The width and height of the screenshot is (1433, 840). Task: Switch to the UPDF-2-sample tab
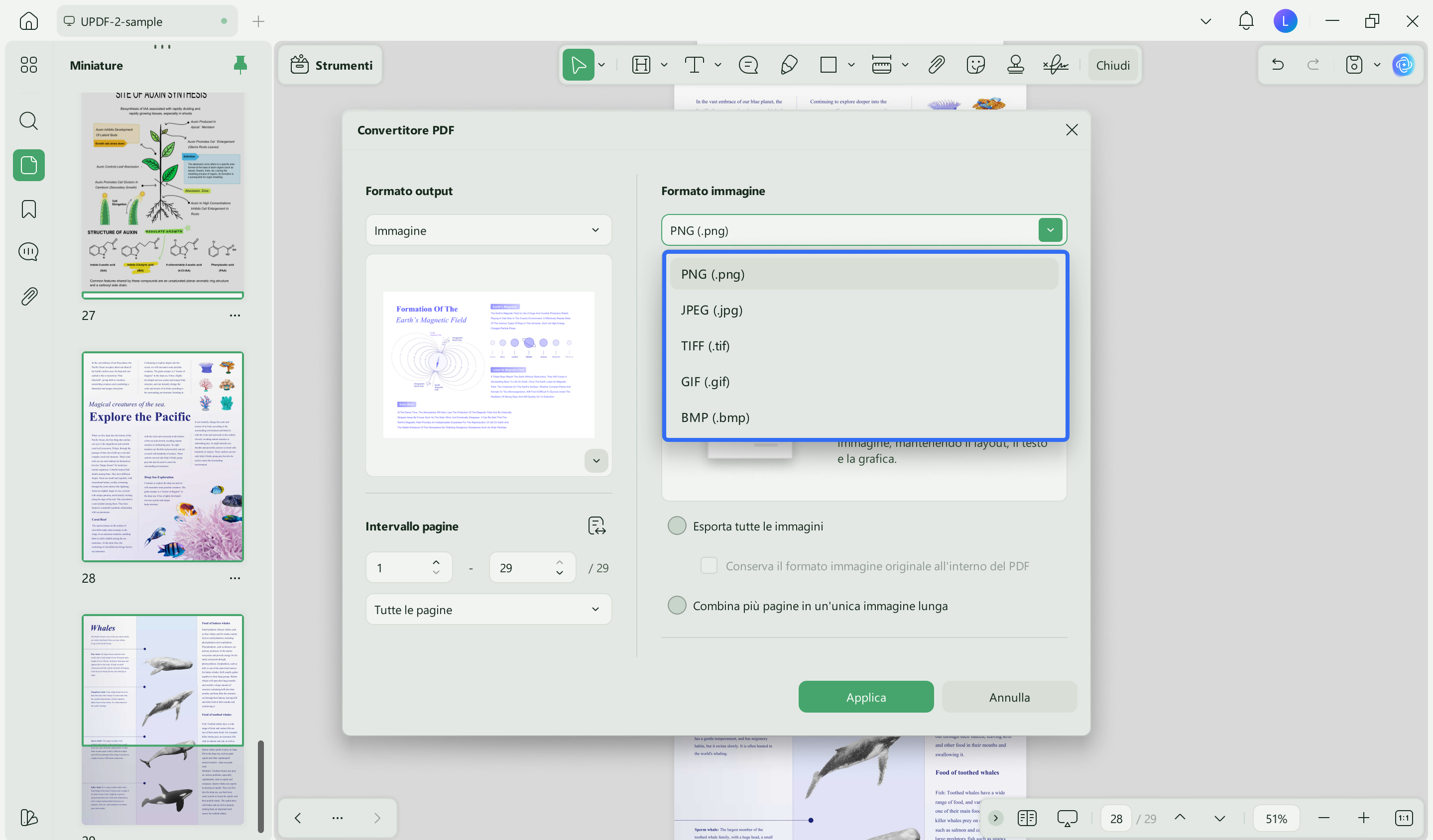pos(147,21)
